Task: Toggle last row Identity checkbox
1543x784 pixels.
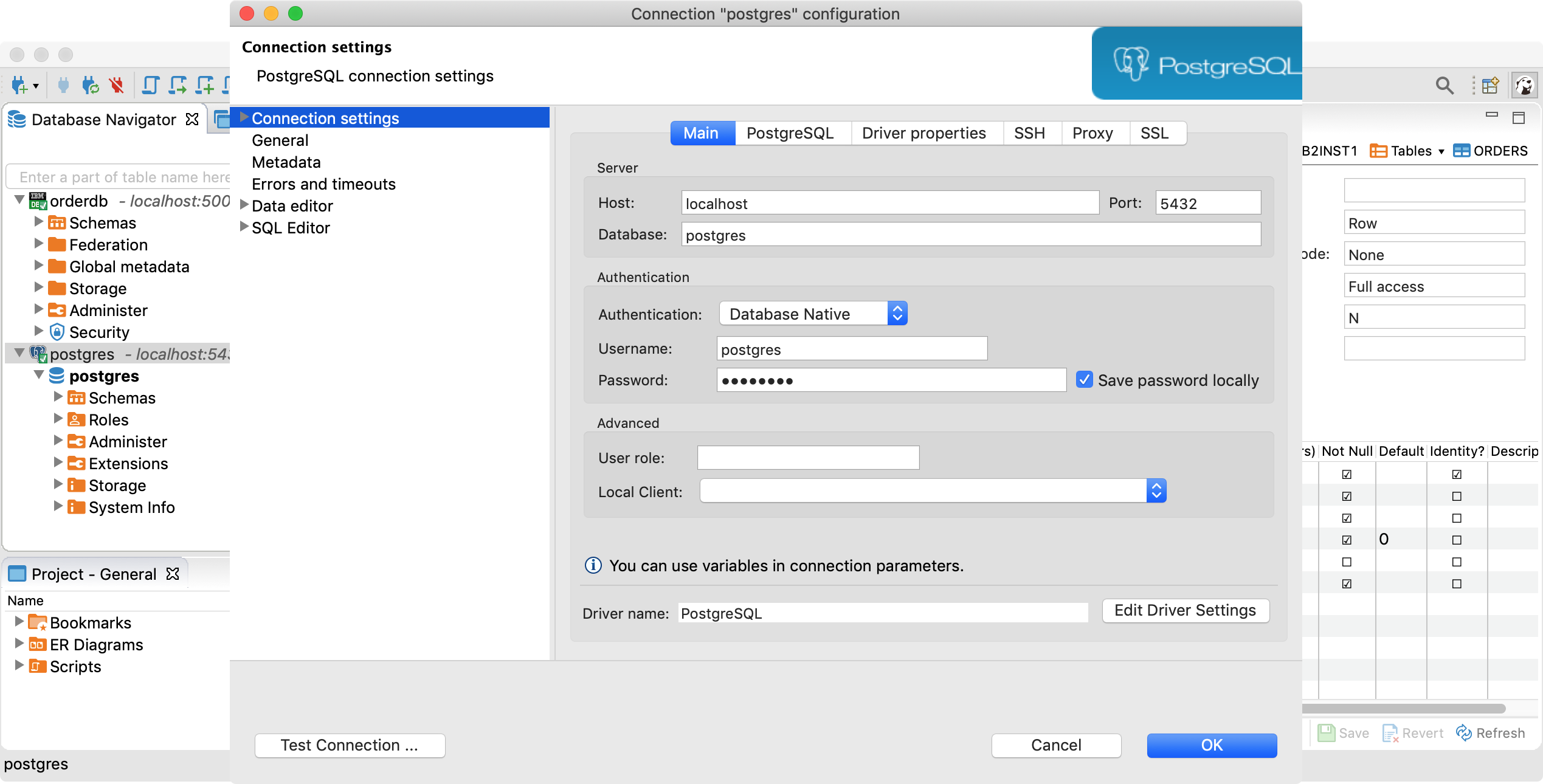Action: click(x=1457, y=583)
